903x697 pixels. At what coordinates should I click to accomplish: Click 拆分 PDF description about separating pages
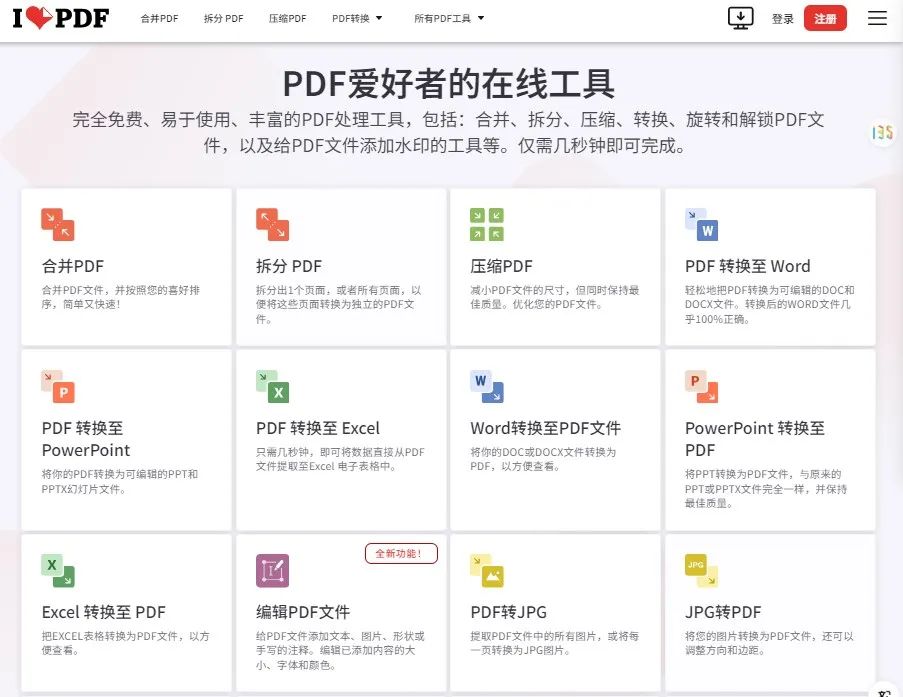click(339, 305)
